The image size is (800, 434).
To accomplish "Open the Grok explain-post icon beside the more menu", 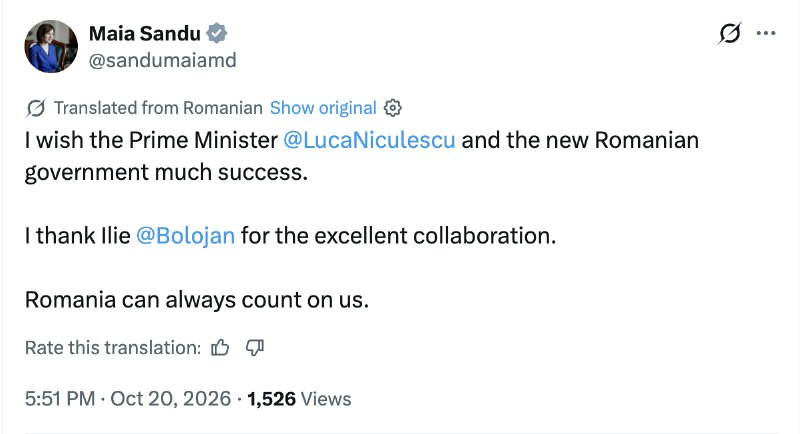I will (x=729, y=34).
